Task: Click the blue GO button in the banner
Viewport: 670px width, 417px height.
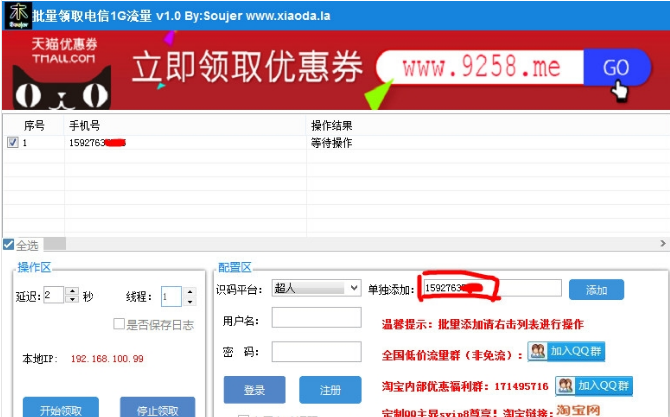Action: tap(617, 68)
